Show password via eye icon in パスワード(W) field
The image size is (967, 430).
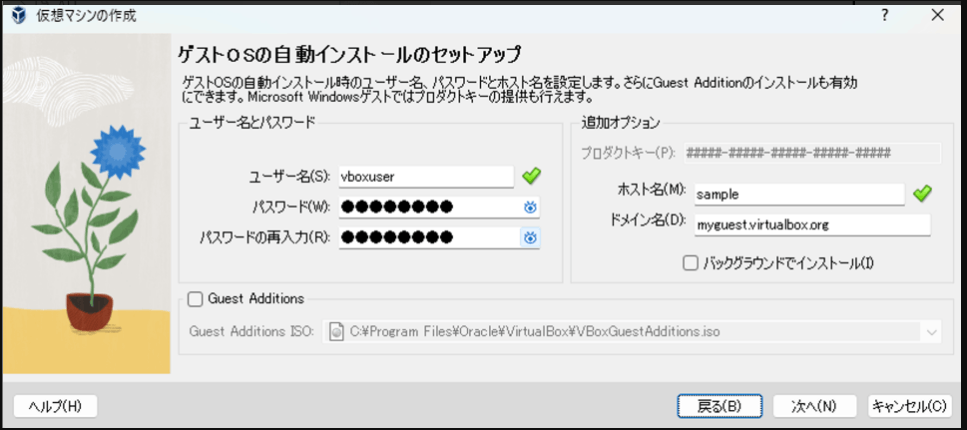[x=530, y=208]
